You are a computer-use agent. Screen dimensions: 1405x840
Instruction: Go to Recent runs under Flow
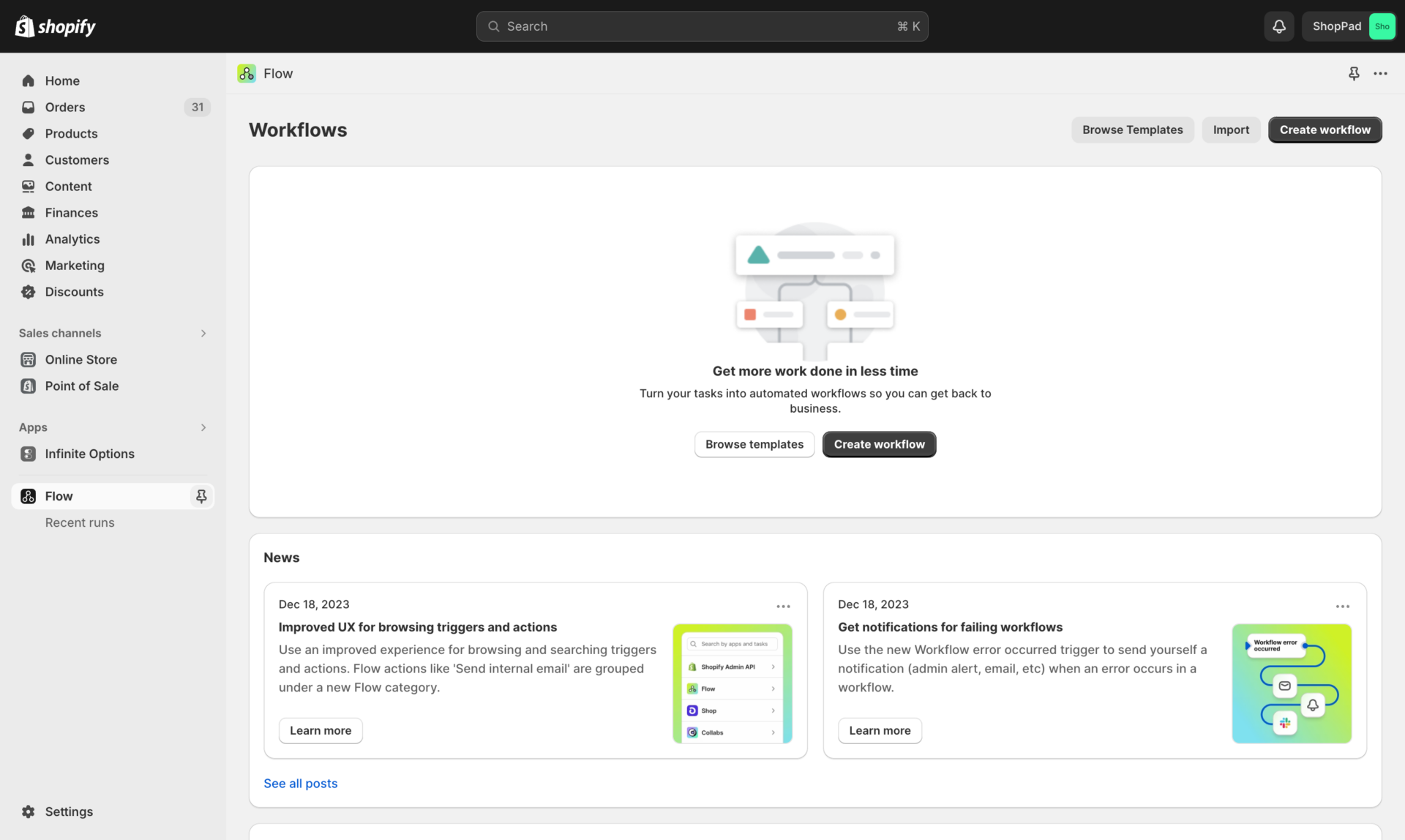point(80,522)
